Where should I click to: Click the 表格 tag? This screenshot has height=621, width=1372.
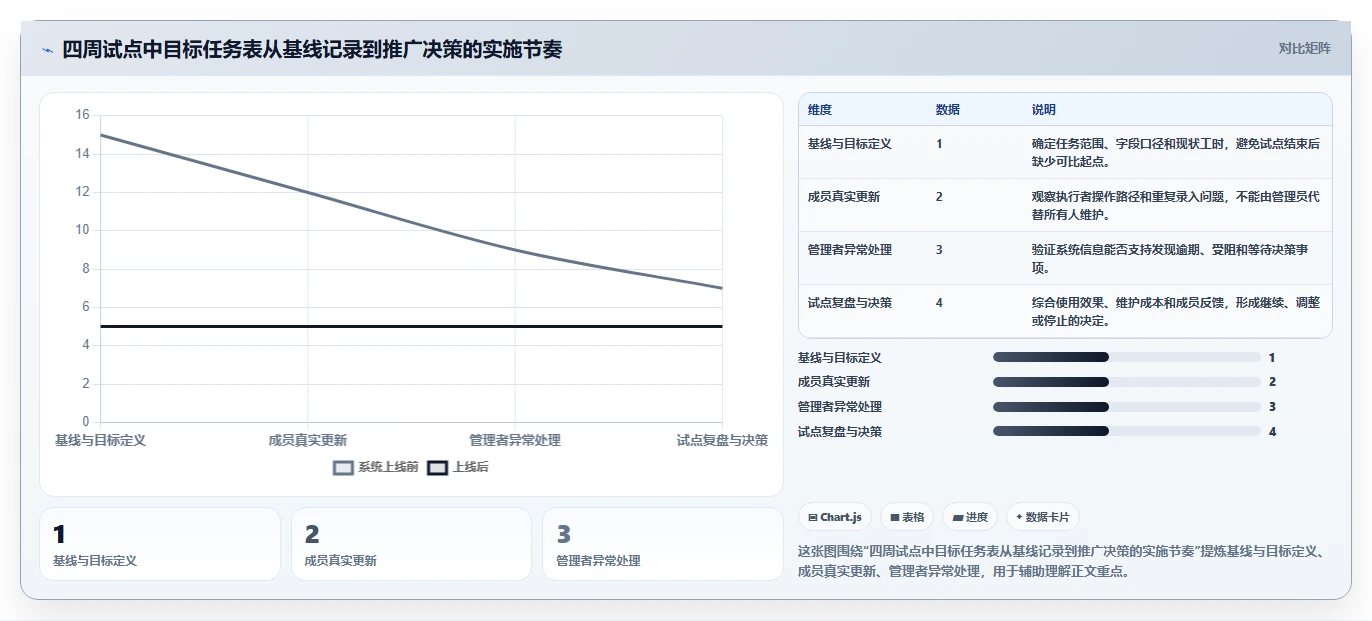[907, 517]
